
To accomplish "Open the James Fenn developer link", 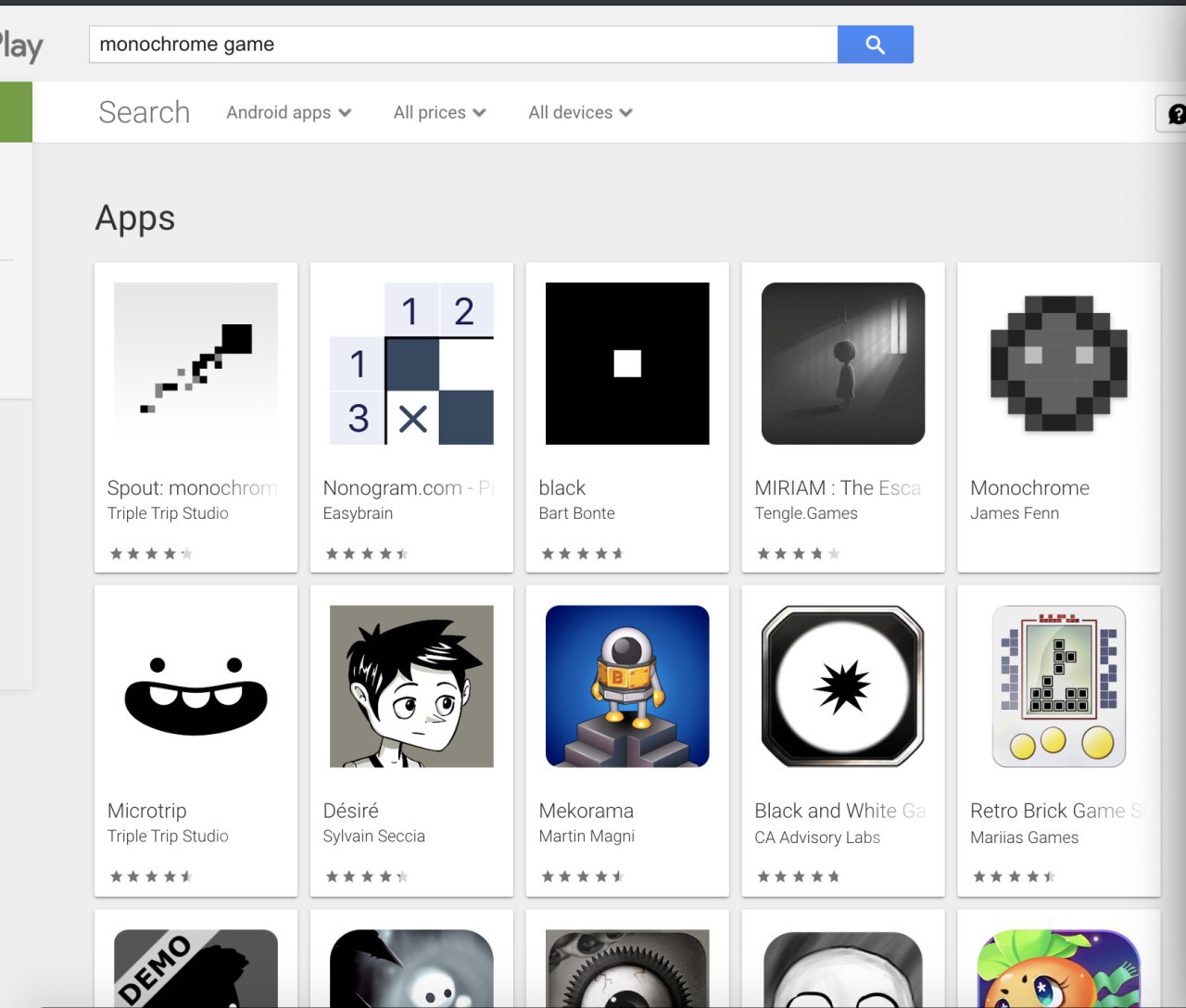I will [1015, 513].
